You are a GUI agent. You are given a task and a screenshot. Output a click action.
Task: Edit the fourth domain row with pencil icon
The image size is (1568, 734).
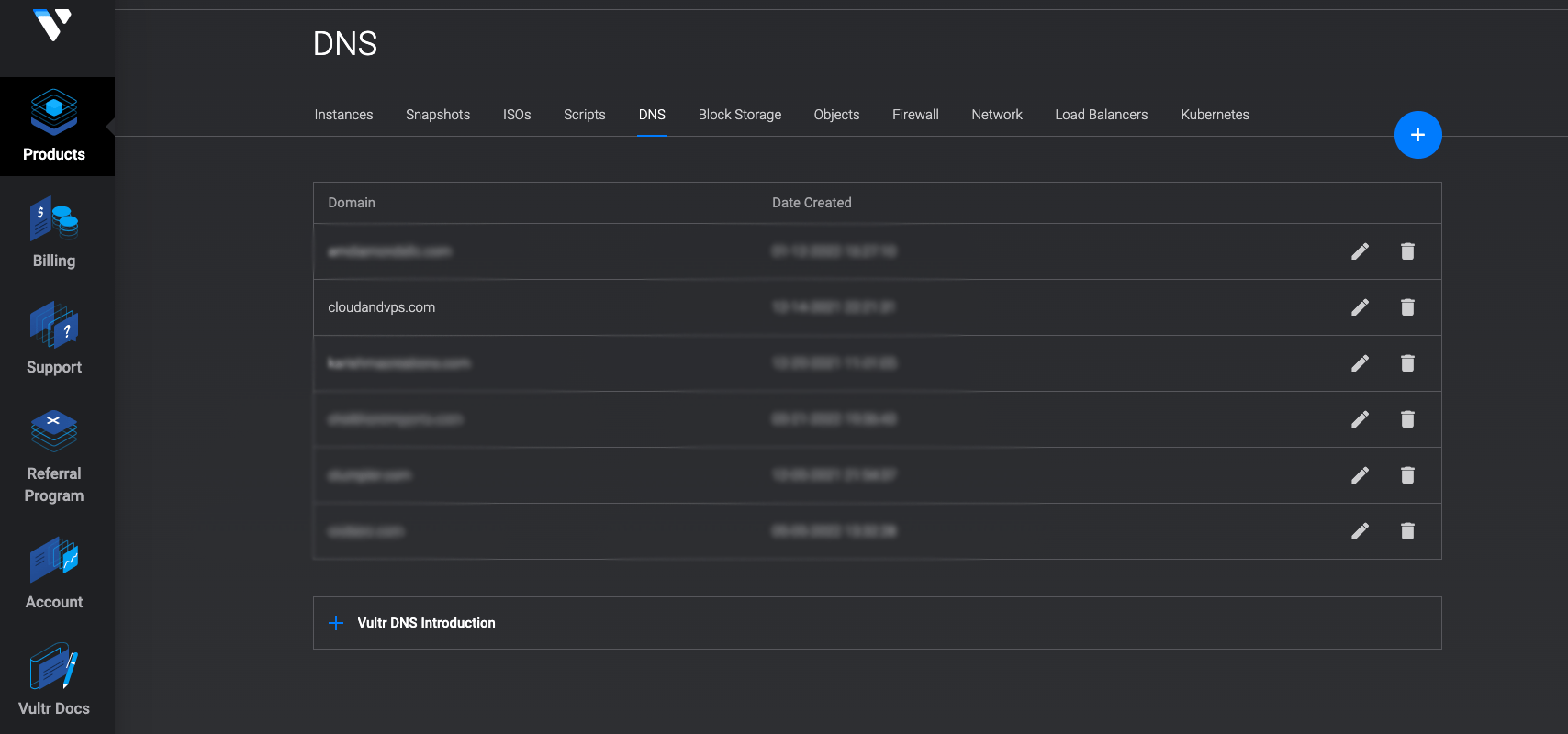1360,419
